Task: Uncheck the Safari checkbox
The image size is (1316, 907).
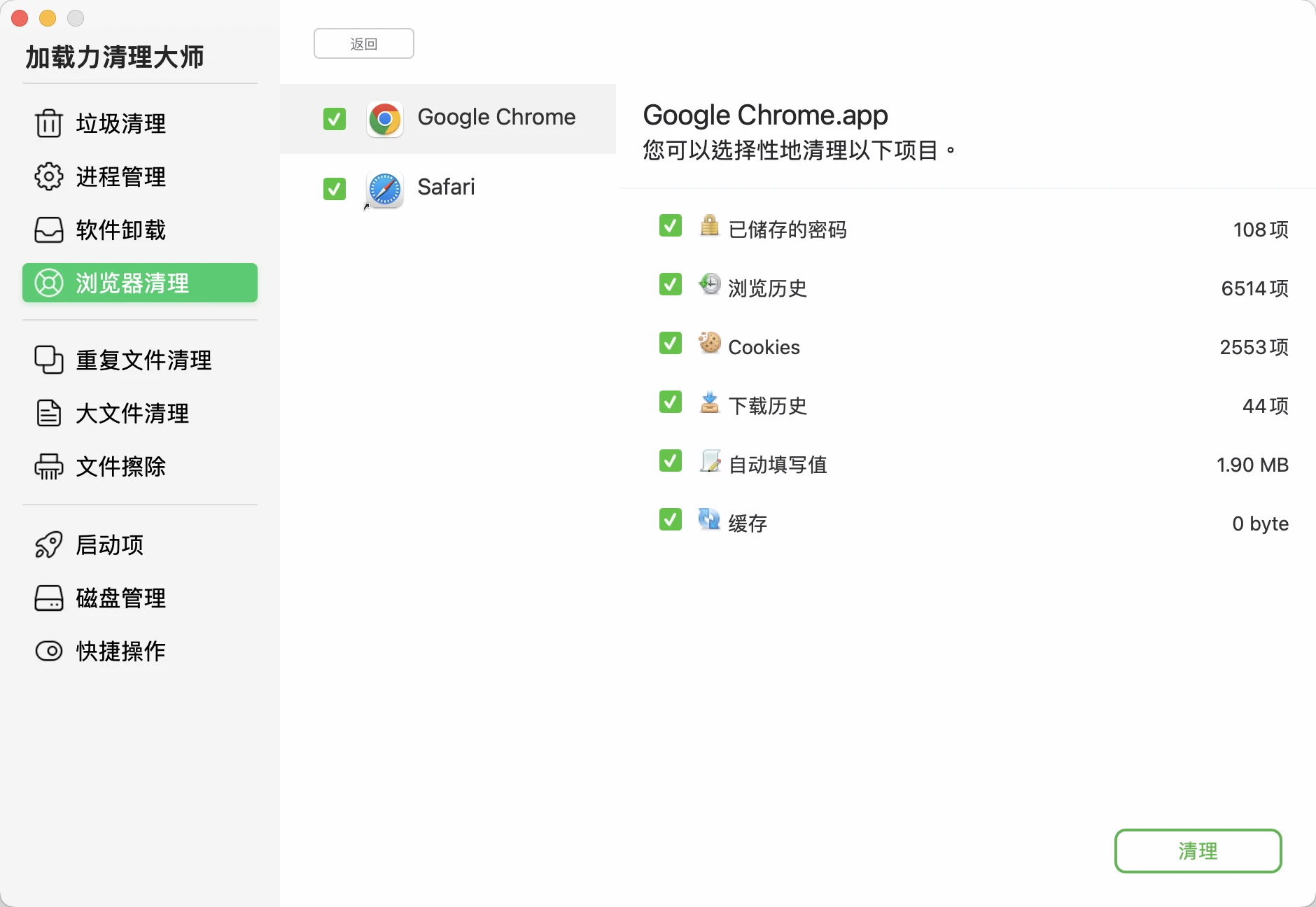Action: coord(334,188)
